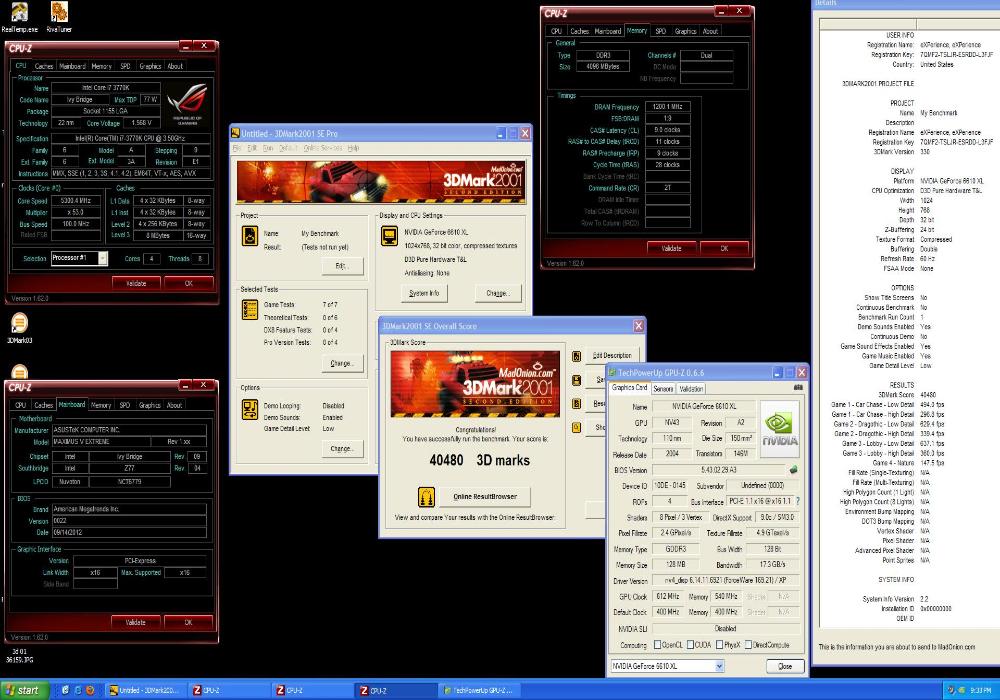
Task: Click the taskbar clock showing 9:33 PM
Action: click(x=980, y=690)
